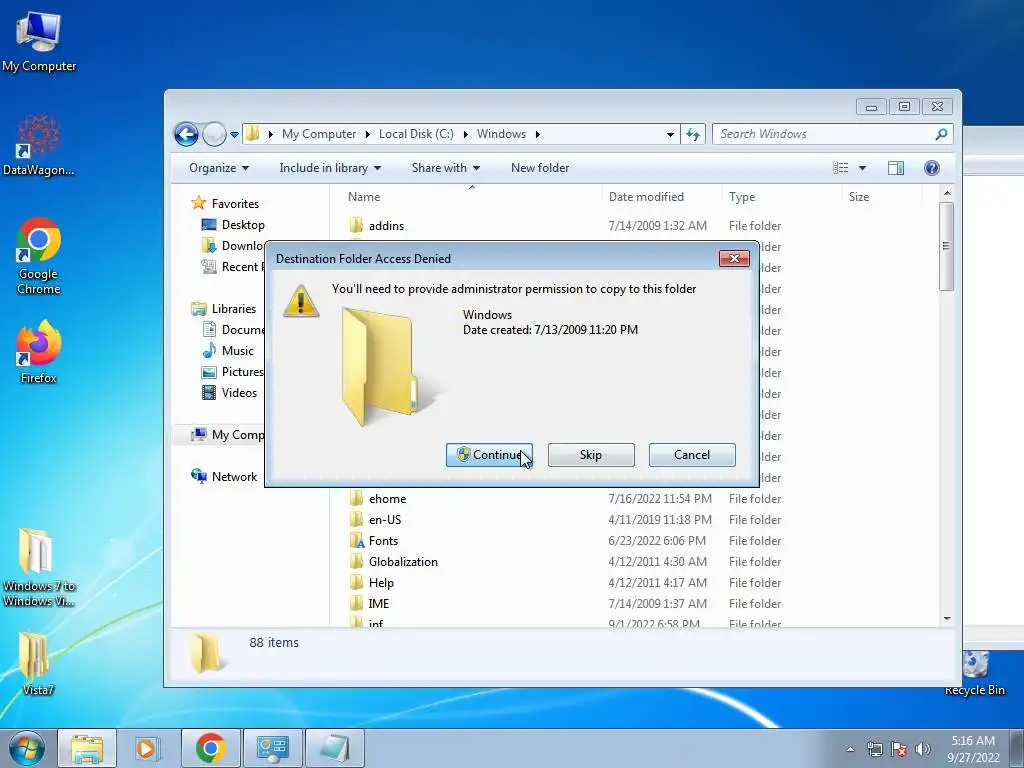Cancel the copy operation dialog
Viewport: 1024px width, 768px height.
pyautogui.click(x=692, y=455)
